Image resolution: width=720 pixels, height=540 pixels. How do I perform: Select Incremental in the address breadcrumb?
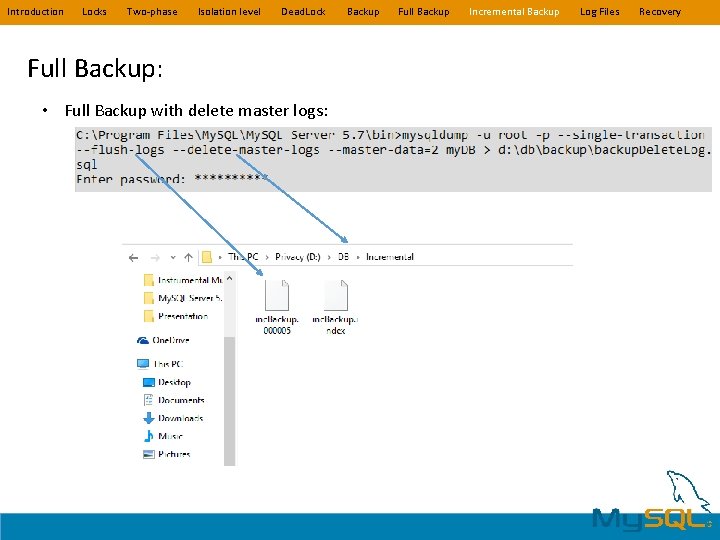click(389, 257)
